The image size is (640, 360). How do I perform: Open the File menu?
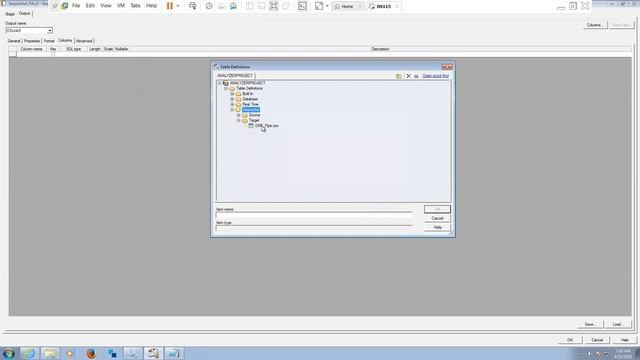(76, 6)
